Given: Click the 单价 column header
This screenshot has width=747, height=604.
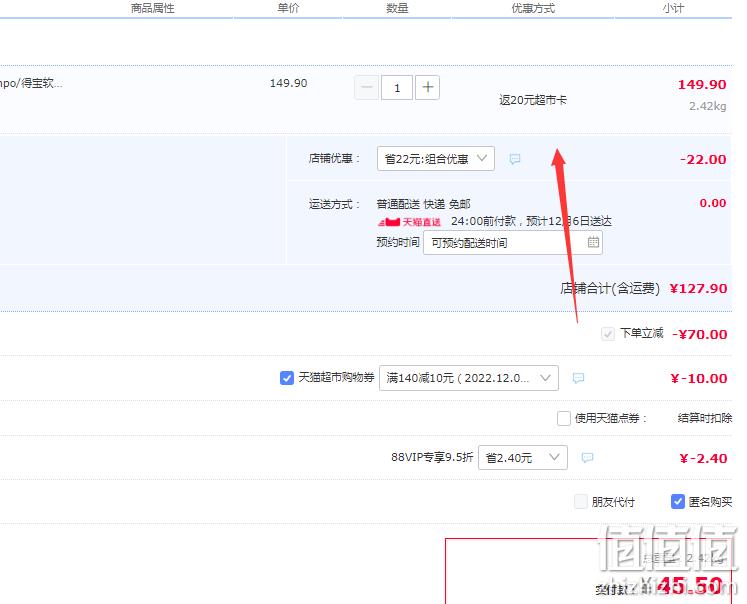Looking at the screenshot, I should (x=288, y=8).
